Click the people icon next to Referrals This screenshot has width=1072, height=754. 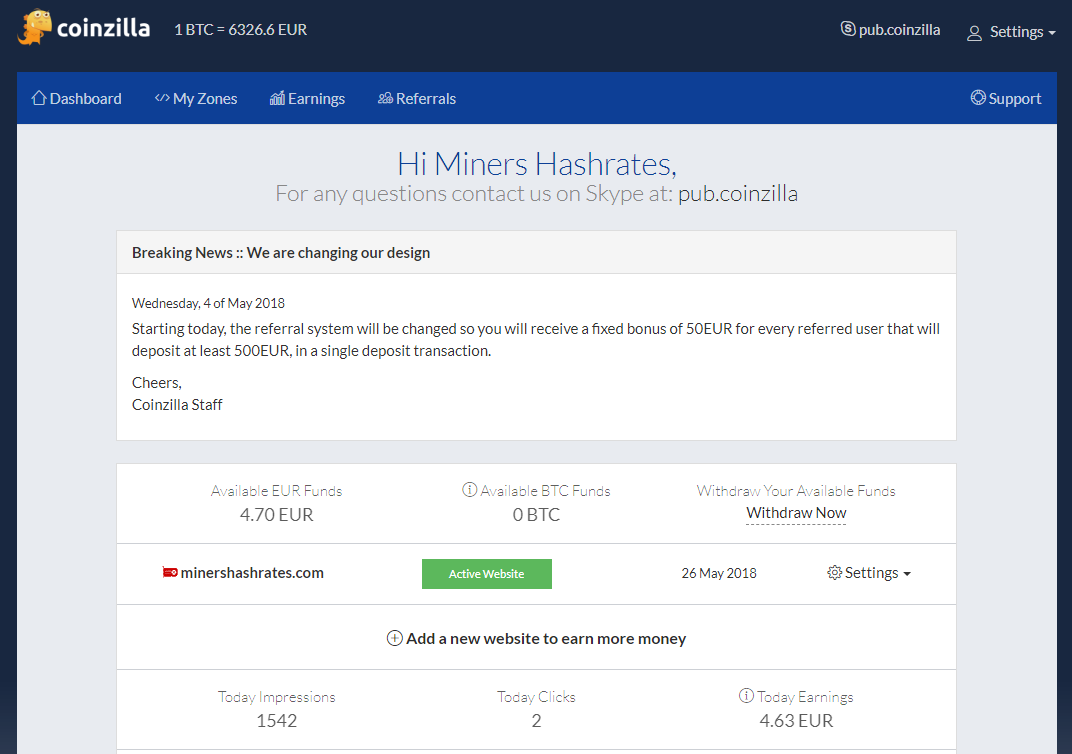tap(386, 98)
